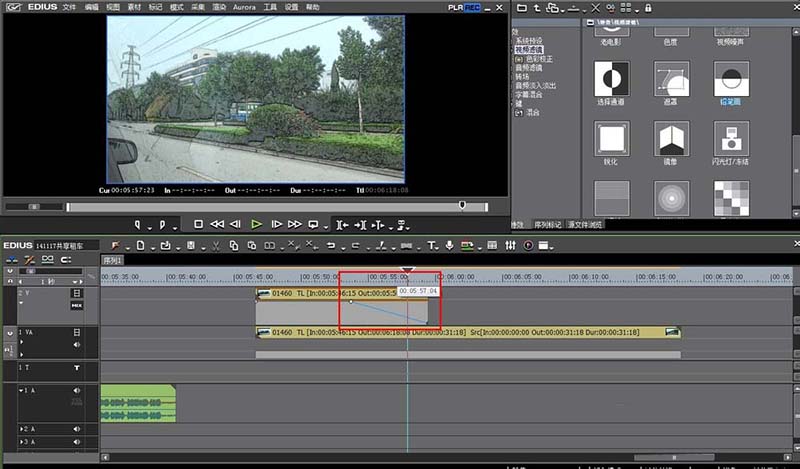Image resolution: width=800 pixels, height=469 pixels.
Task: Step back to the previous frame
Action: (x=235, y=224)
